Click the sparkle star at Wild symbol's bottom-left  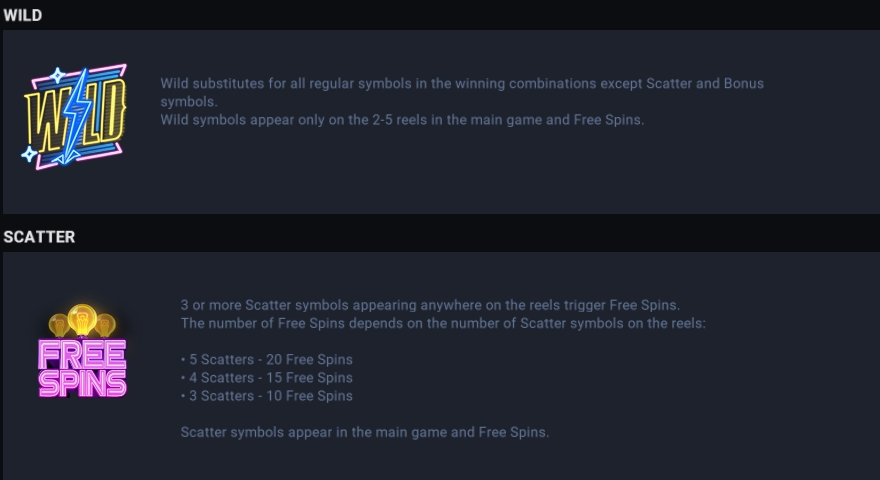pos(29,153)
